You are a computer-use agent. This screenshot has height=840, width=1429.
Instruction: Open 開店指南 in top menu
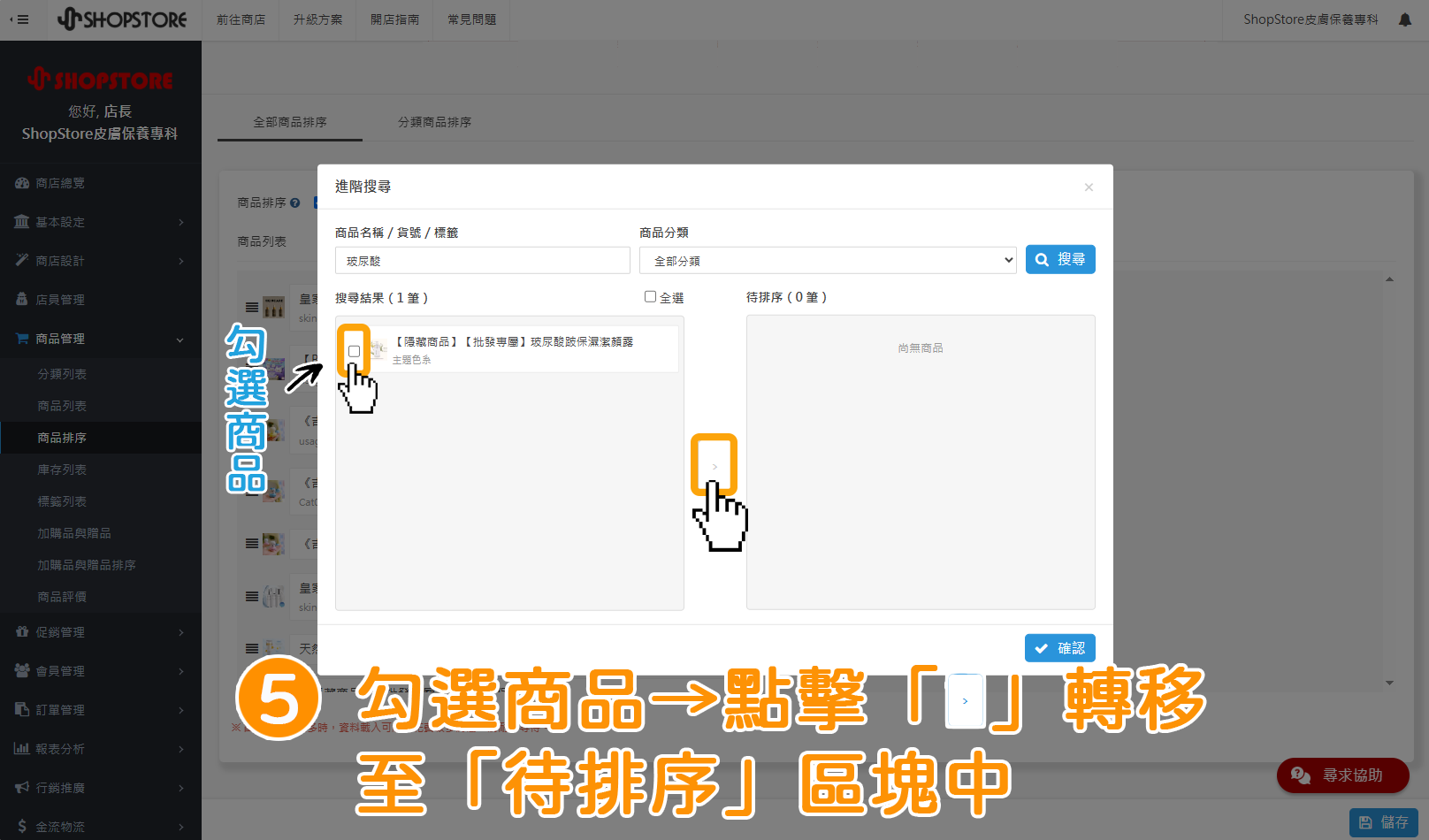click(394, 19)
